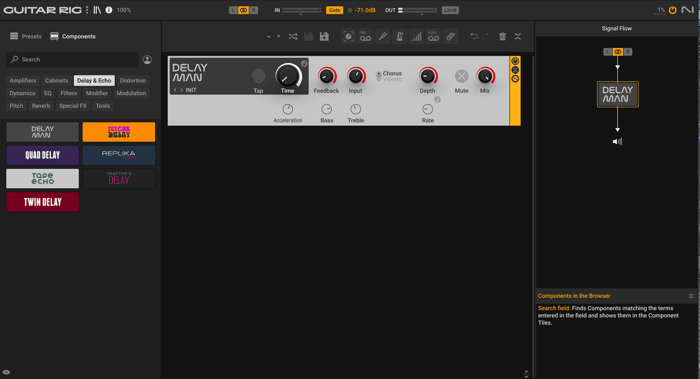Select the Traktor's Delay component tile

119,179
